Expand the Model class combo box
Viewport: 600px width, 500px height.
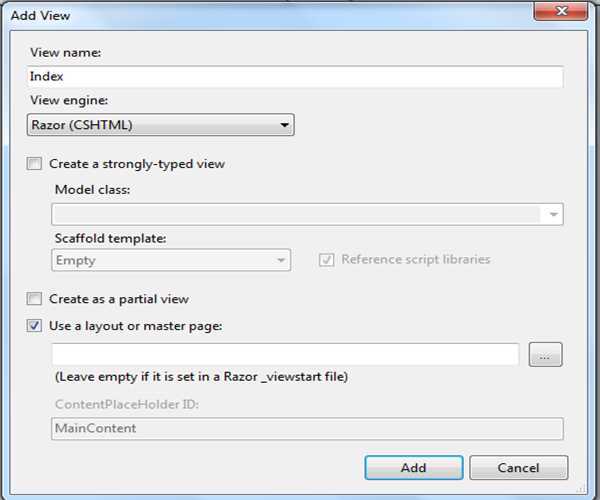click(552, 214)
